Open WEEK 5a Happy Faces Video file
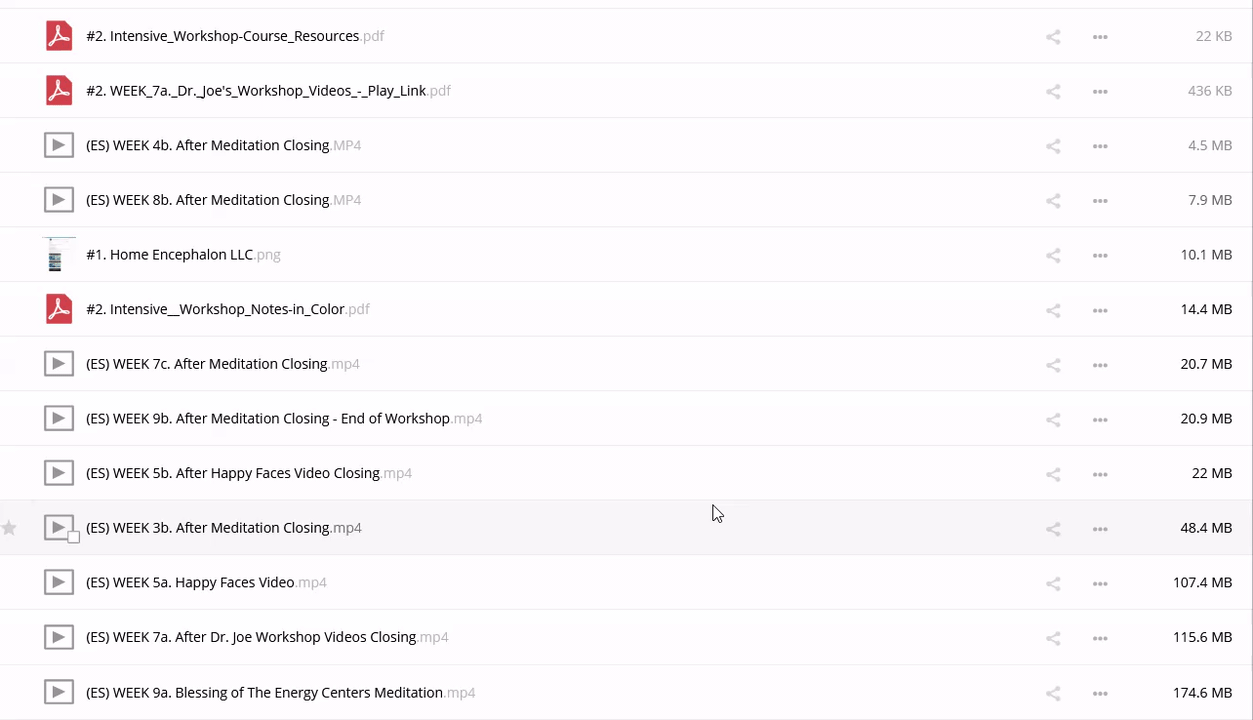The image size is (1253, 720). (190, 582)
